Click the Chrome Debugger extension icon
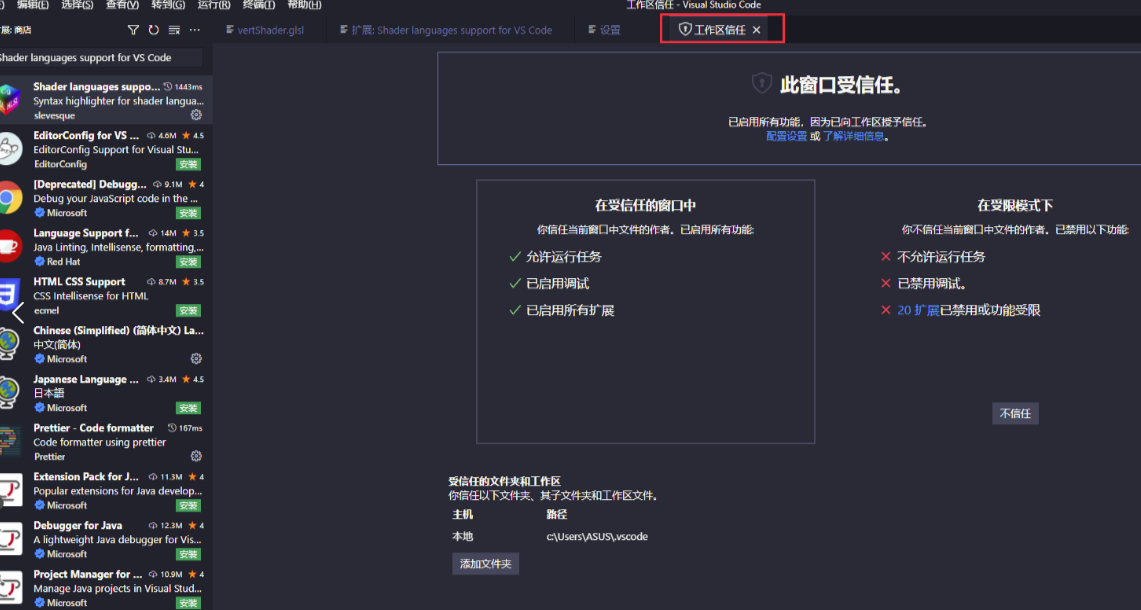This screenshot has height=610, width=1141. [x=9, y=197]
